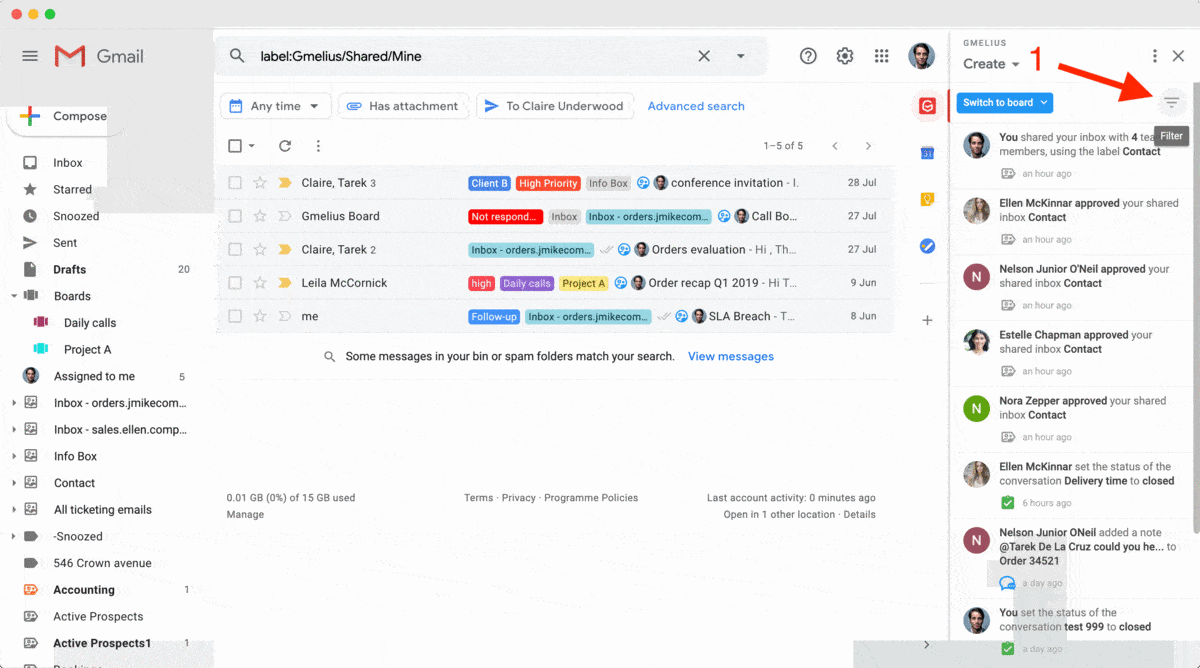Open the Starred folder
Screen dimensions: 1200x668
click(72, 189)
